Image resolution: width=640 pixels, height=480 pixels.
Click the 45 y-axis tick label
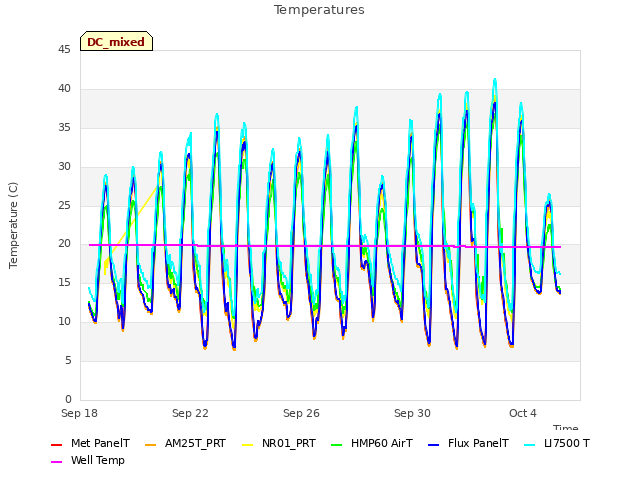click(x=64, y=50)
